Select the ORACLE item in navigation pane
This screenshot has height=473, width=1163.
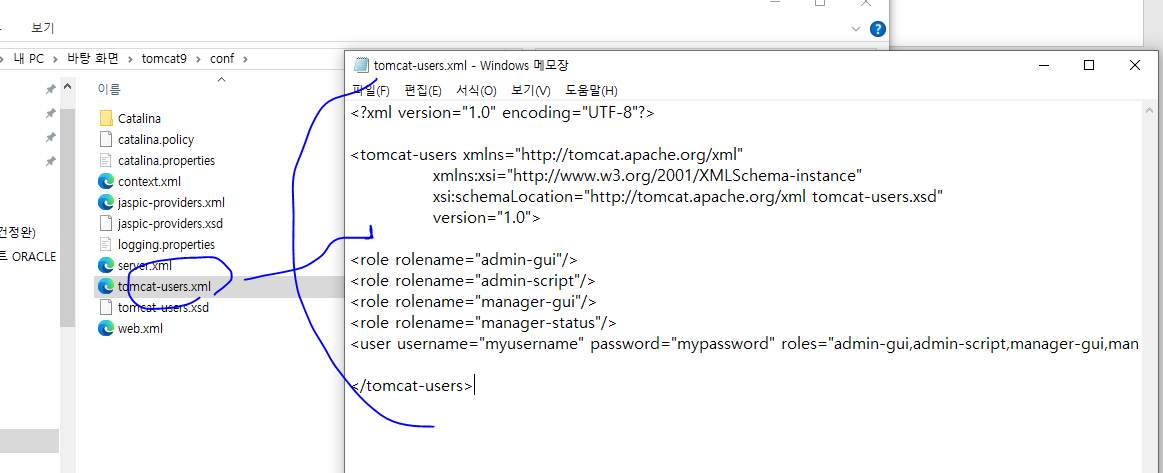pos(28,257)
